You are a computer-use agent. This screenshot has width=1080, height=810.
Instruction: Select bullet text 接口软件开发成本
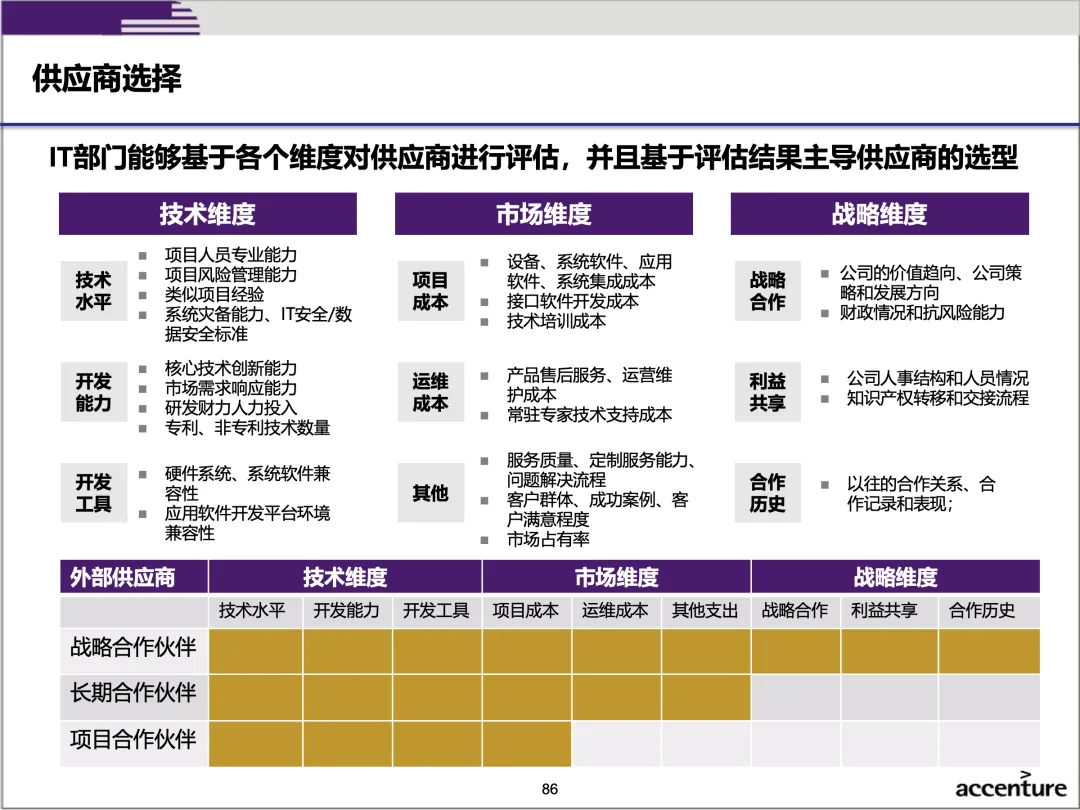point(572,302)
